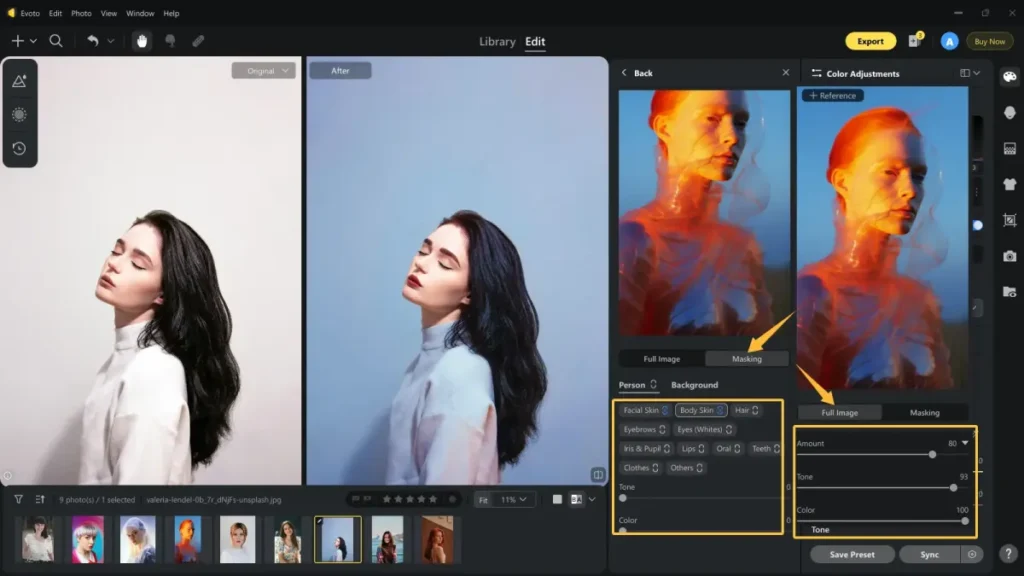The height and width of the screenshot is (576, 1024).
Task: Click the filter funnel icon in filmstrip
Action: tap(18, 499)
